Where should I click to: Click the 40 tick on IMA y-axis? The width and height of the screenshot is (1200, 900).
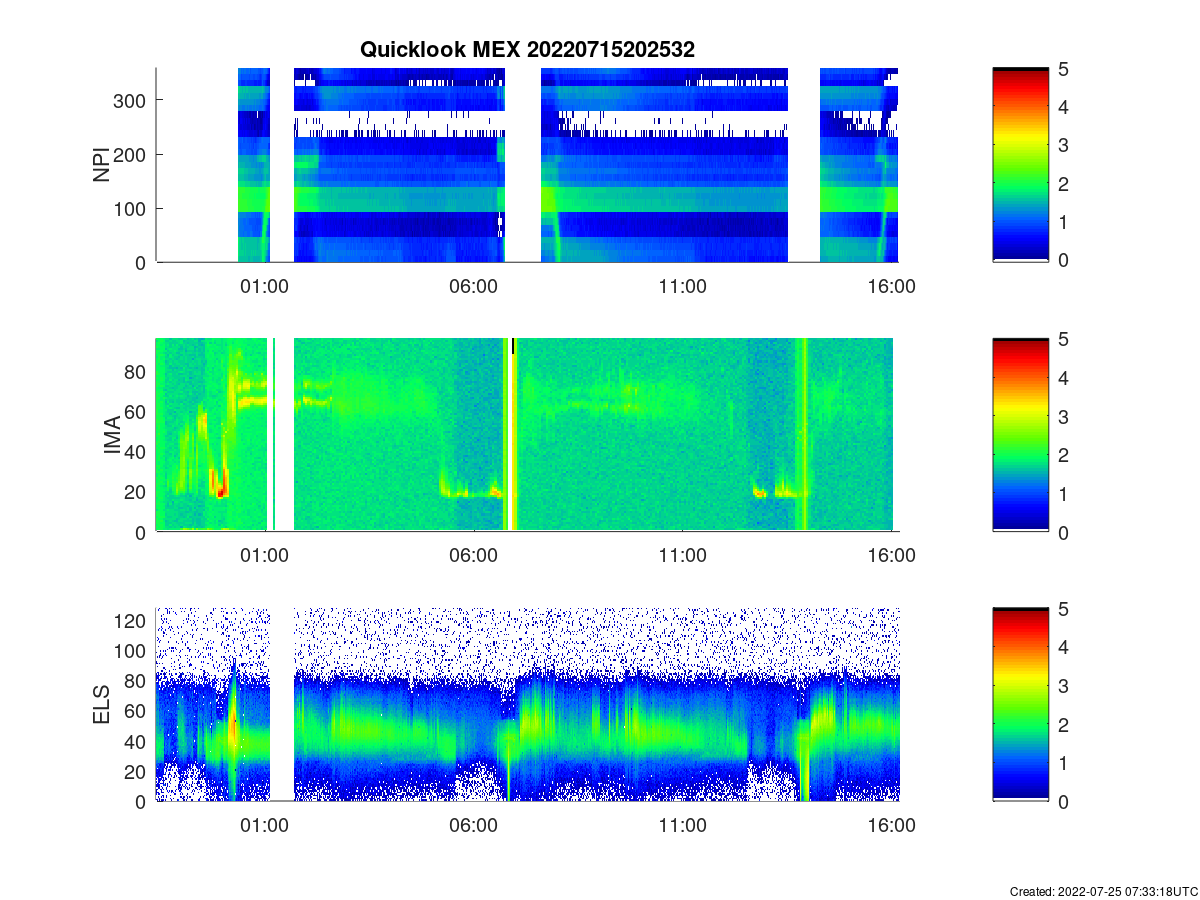[x=137, y=452]
